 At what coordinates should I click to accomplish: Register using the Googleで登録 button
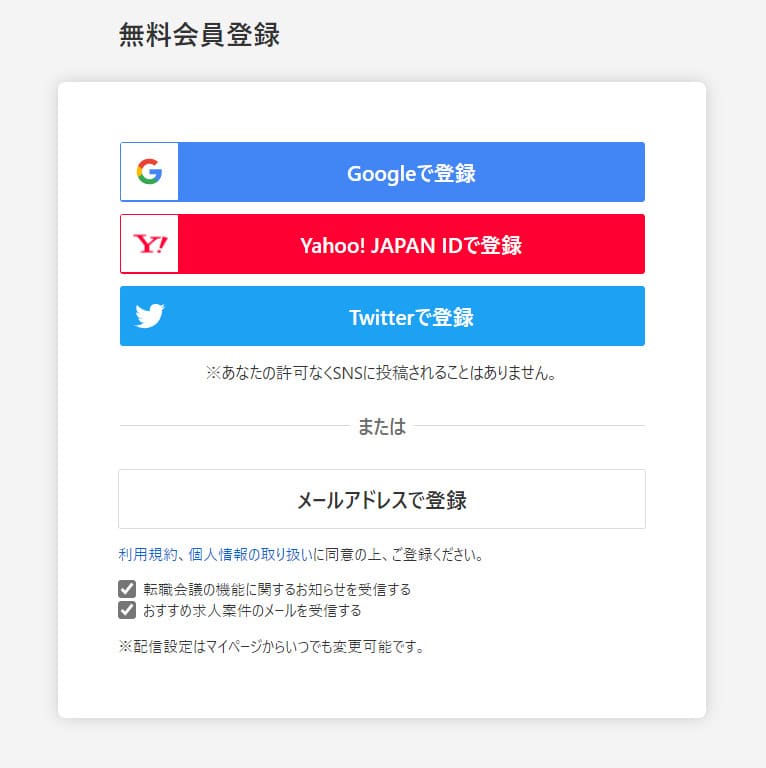382,172
